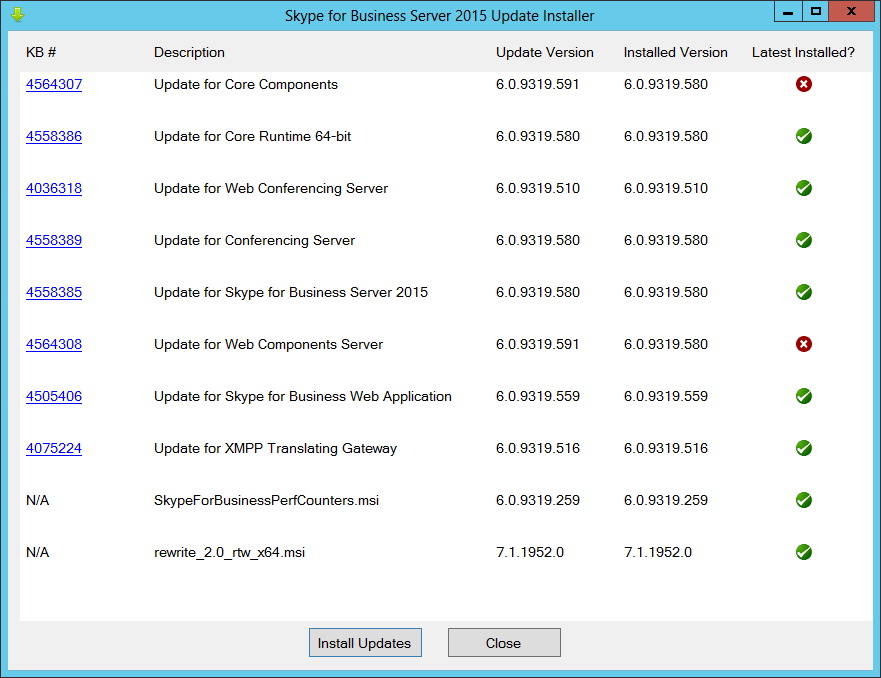Image resolution: width=881 pixels, height=678 pixels.
Task: Click green check for Skype for Business Web Application
Action: [x=803, y=396]
